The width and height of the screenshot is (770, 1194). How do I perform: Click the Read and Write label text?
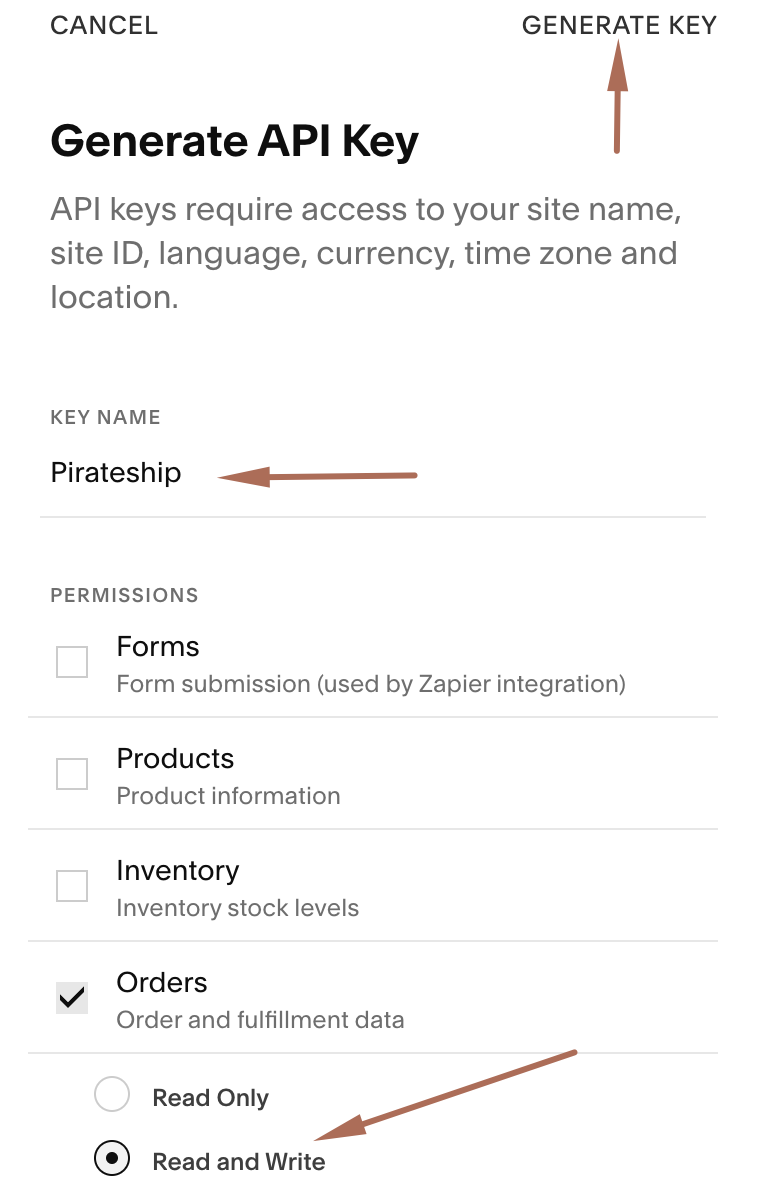pyautogui.click(x=238, y=1162)
